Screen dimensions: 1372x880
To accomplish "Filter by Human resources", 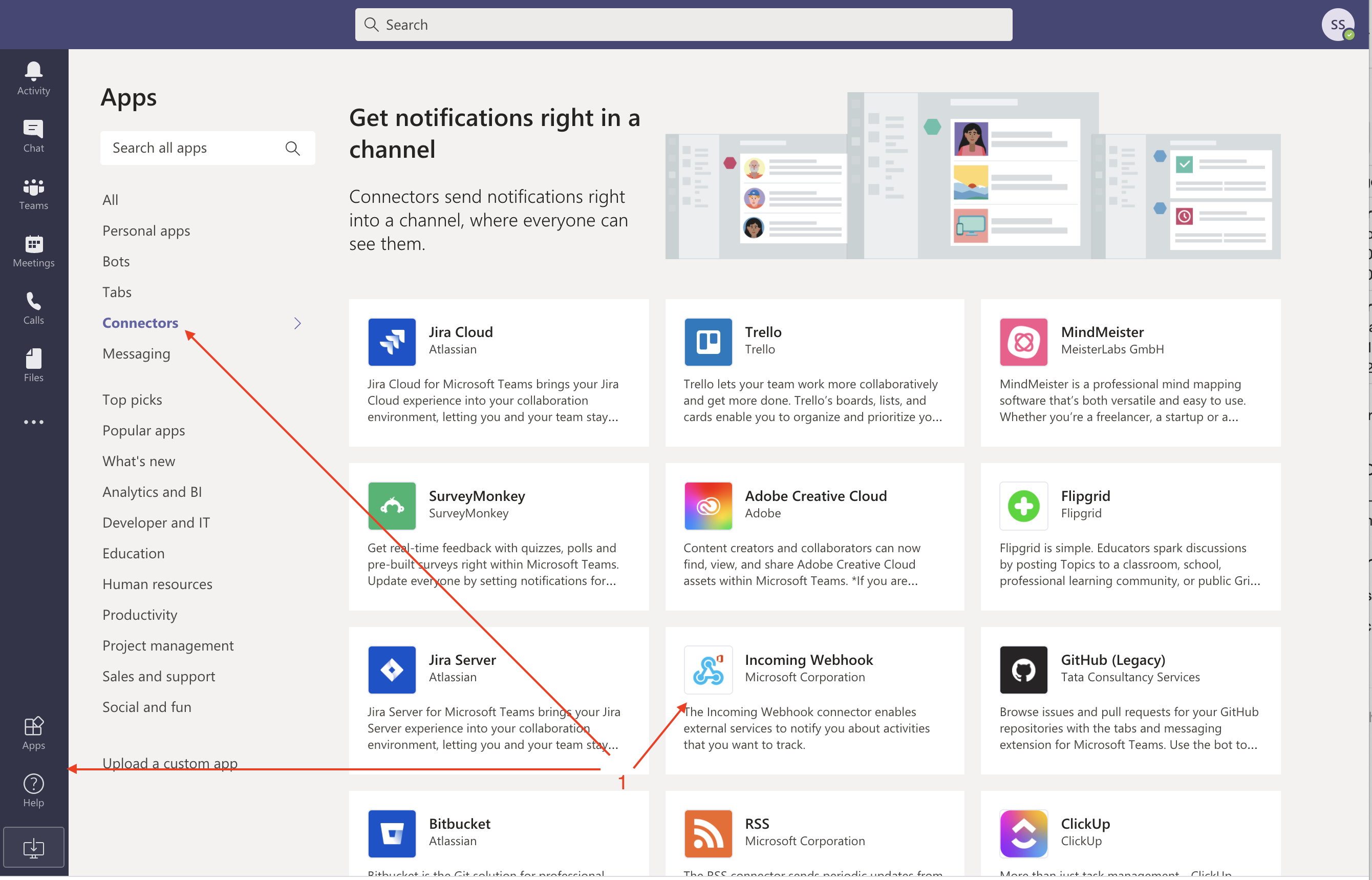I will pyautogui.click(x=158, y=584).
